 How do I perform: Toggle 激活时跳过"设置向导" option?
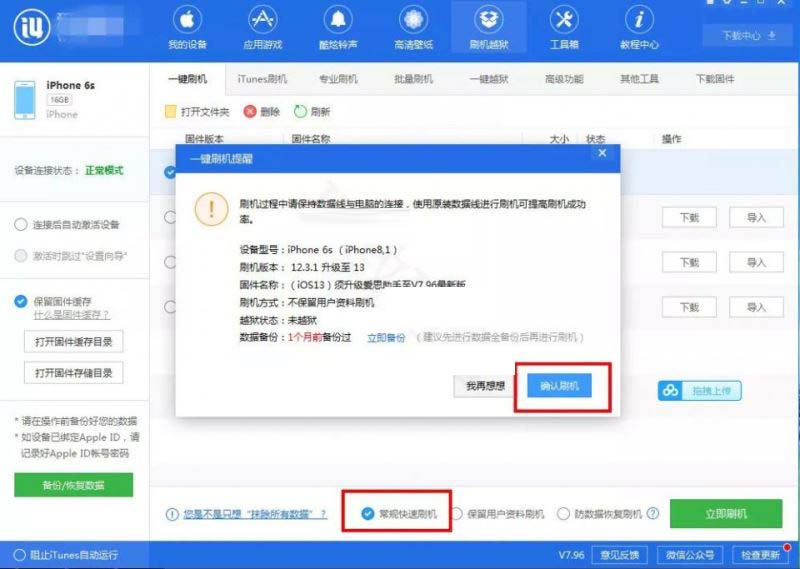pyautogui.click(x=21, y=256)
